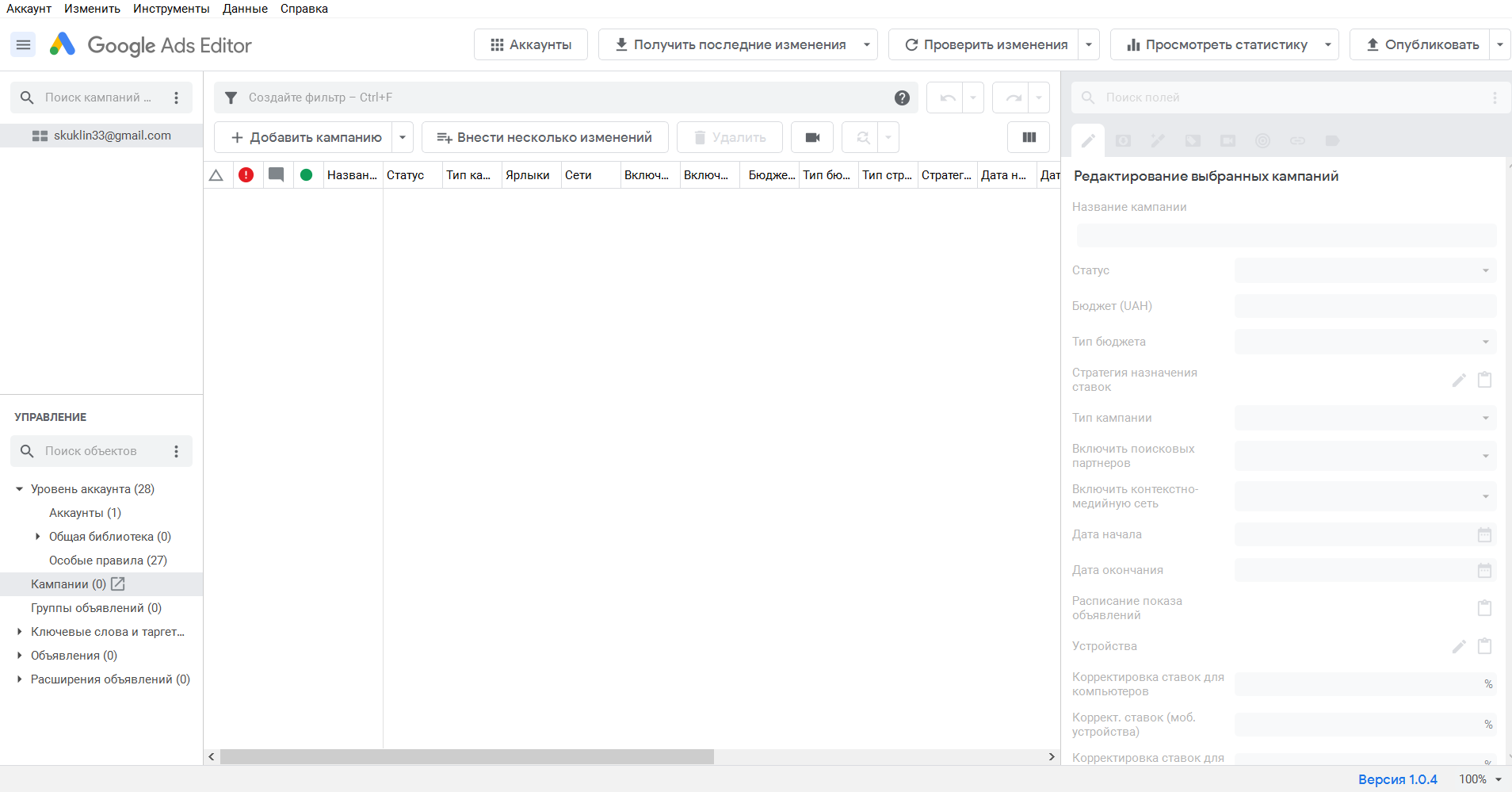
Task: Collapse the account level tree node
Action: click(x=19, y=489)
